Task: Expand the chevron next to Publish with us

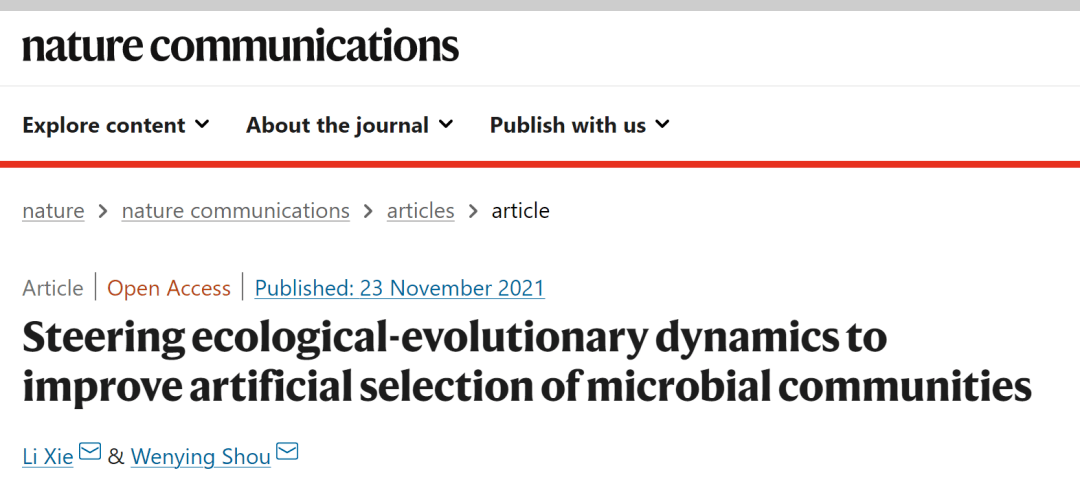Action: pos(662,125)
